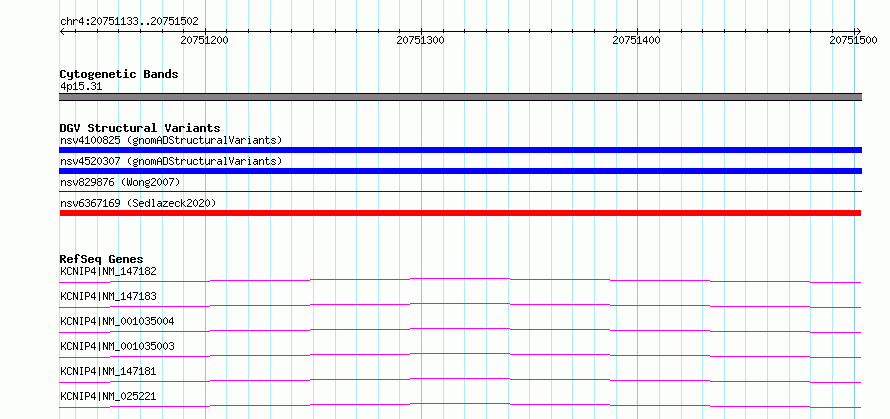Image resolution: width=890 pixels, height=419 pixels.
Task: Open transcript label KCNIP4|NM_147183
Action: (108, 296)
